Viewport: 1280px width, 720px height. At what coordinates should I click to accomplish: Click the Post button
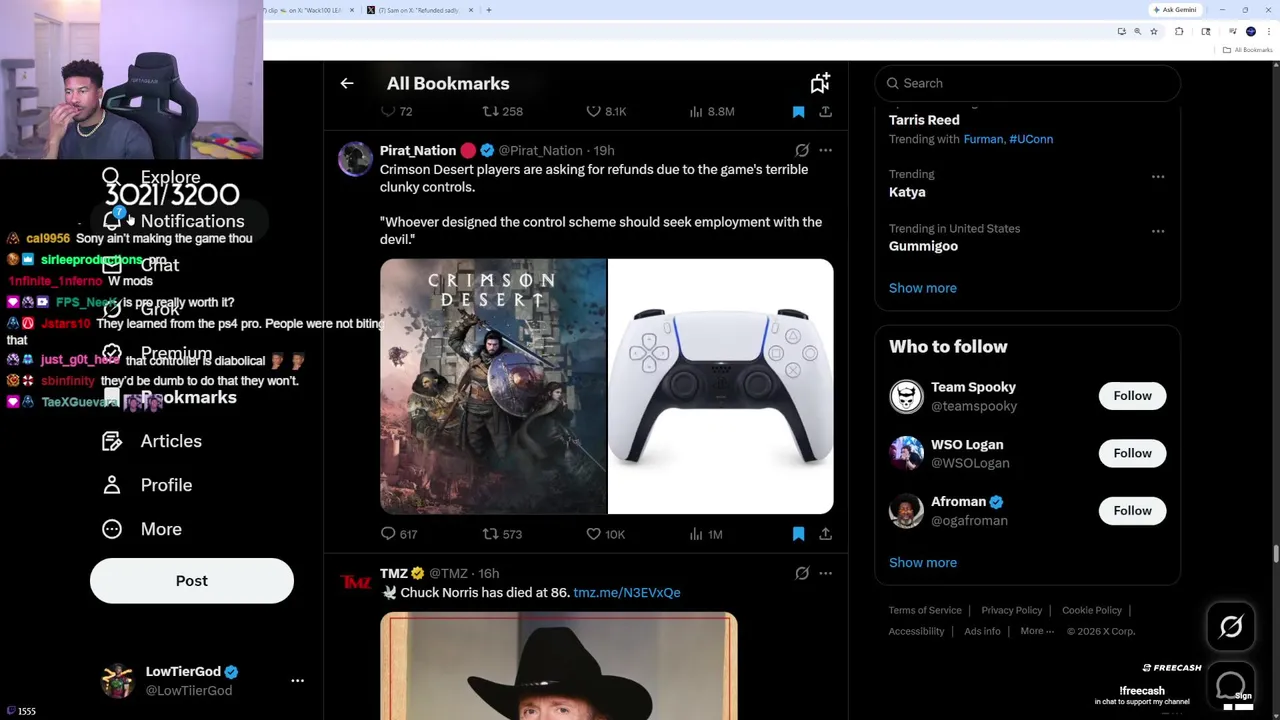click(x=192, y=581)
